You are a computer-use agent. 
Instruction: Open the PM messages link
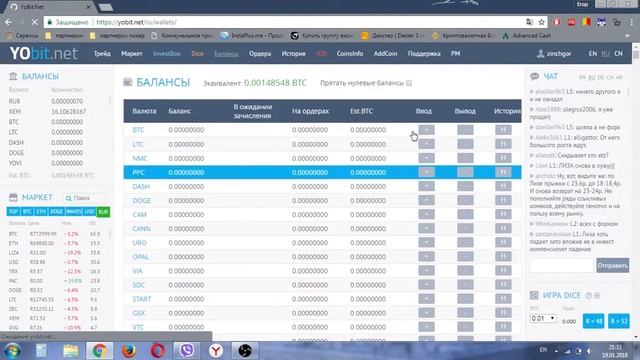pyautogui.click(x=456, y=53)
